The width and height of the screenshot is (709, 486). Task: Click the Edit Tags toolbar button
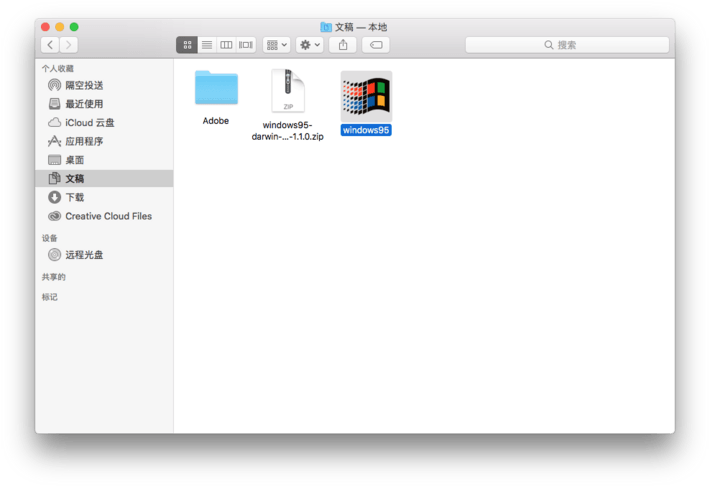coord(376,45)
